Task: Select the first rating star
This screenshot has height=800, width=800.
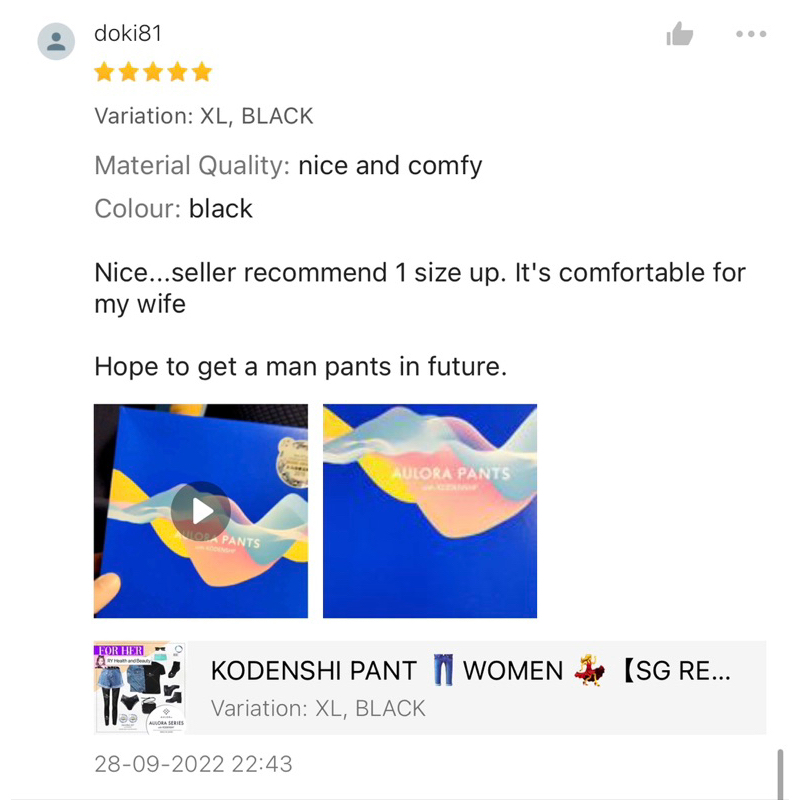Action: [x=104, y=71]
